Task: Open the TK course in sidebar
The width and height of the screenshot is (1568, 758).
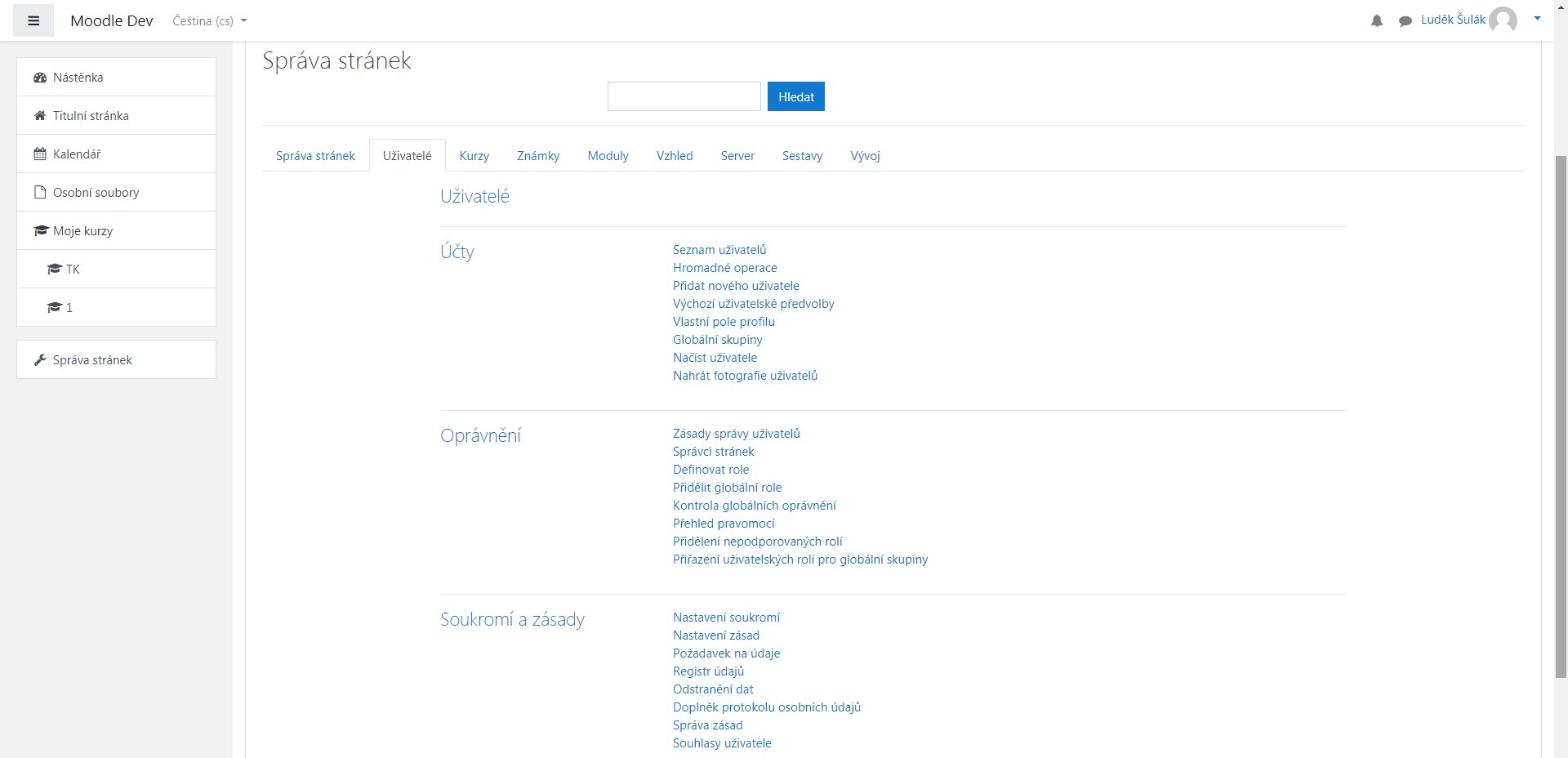Action: 73,270
